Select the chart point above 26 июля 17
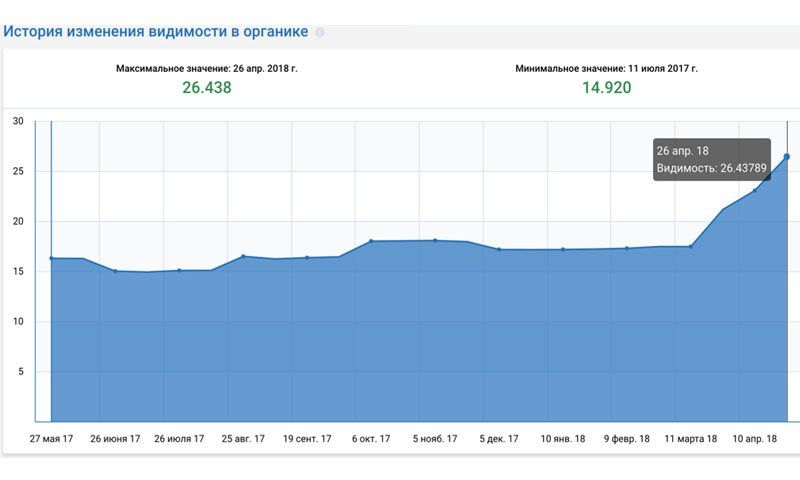The image size is (800, 480). coord(179,270)
